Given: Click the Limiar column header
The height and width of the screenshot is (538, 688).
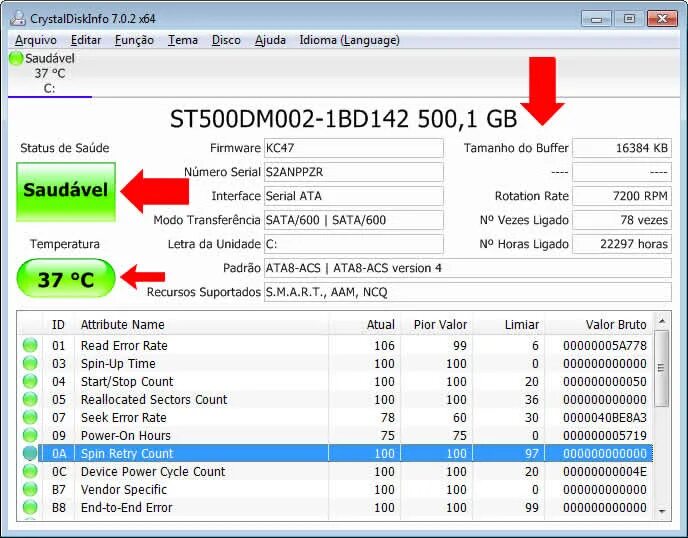Looking at the screenshot, I should pos(509,325).
